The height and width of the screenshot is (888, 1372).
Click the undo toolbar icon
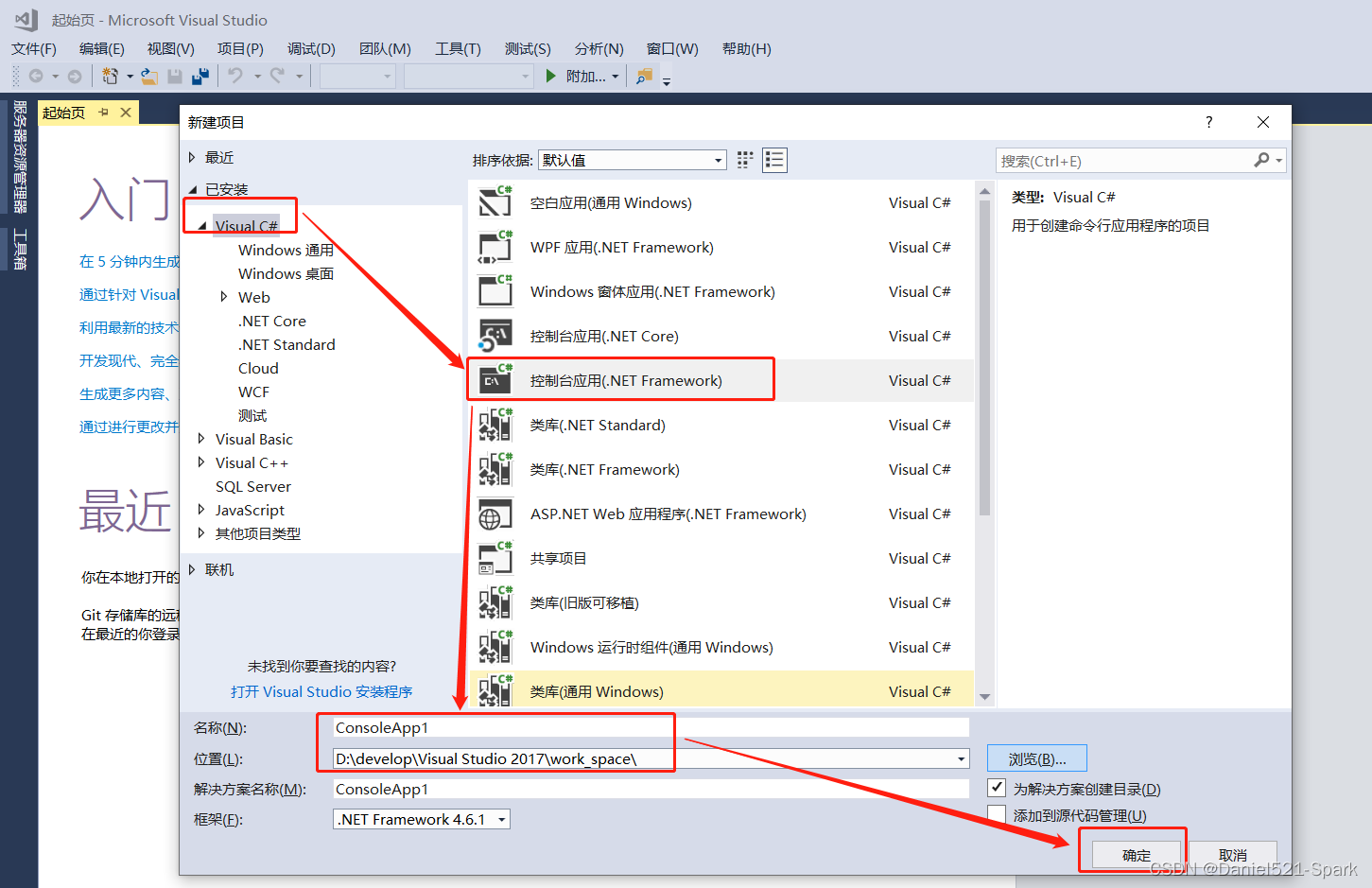click(x=235, y=76)
